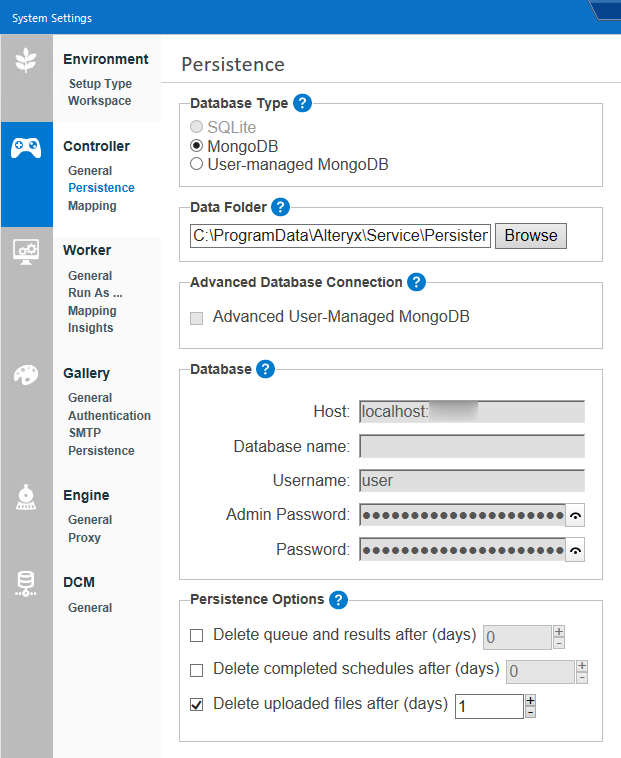The width and height of the screenshot is (621, 758).
Task: Reveal the Admin Password with eye icon
Action: [575, 515]
